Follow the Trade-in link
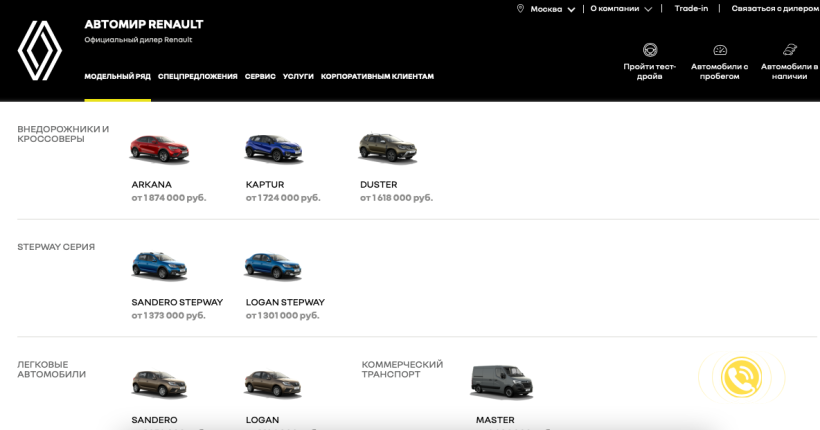Screen dimensions: 820x430 691,8
